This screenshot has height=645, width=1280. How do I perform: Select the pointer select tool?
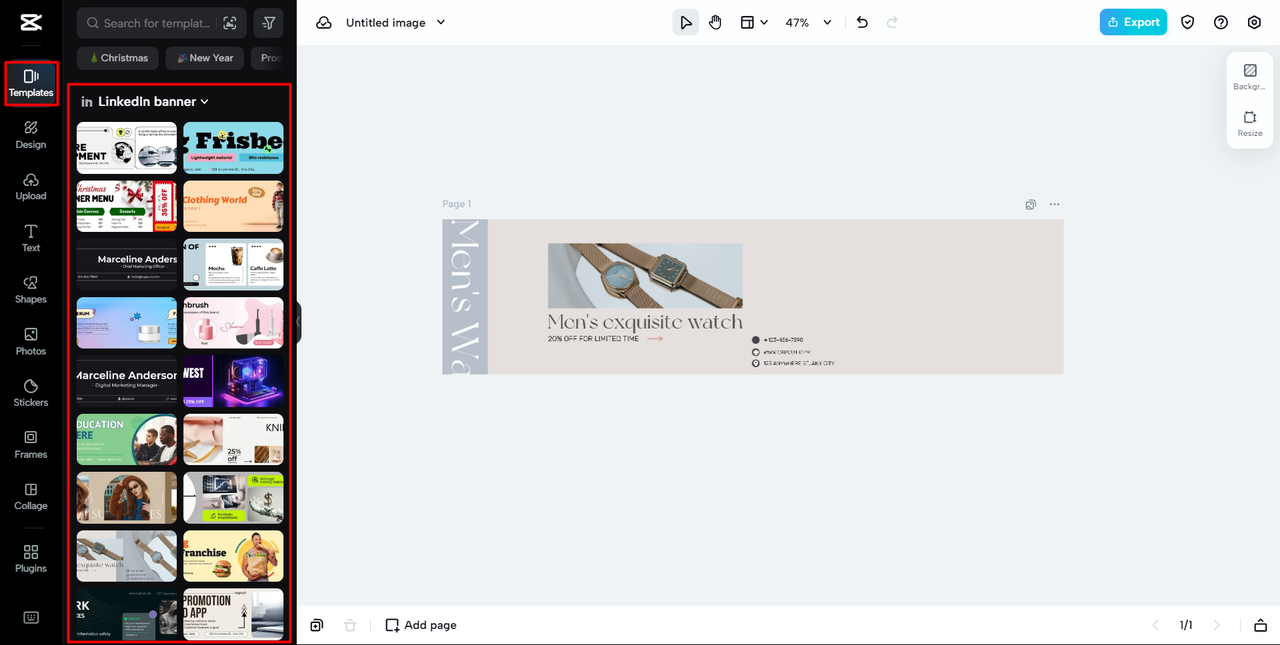tap(686, 22)
